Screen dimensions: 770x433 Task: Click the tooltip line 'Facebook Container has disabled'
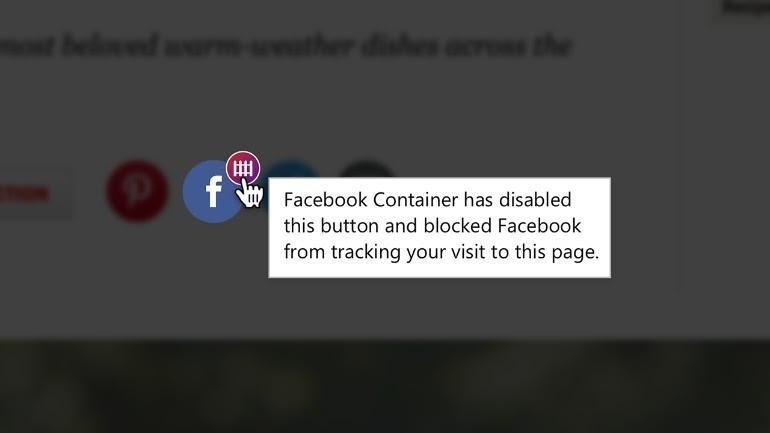[428, 200]
